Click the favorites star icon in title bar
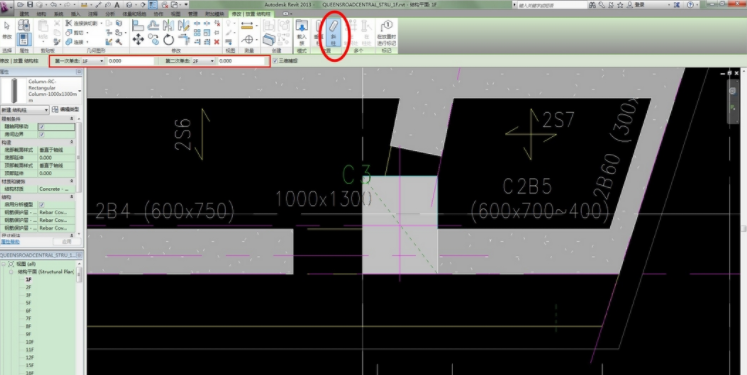This screenshot has height=375, width=747. pyautogui.click(x=620, y=5)
